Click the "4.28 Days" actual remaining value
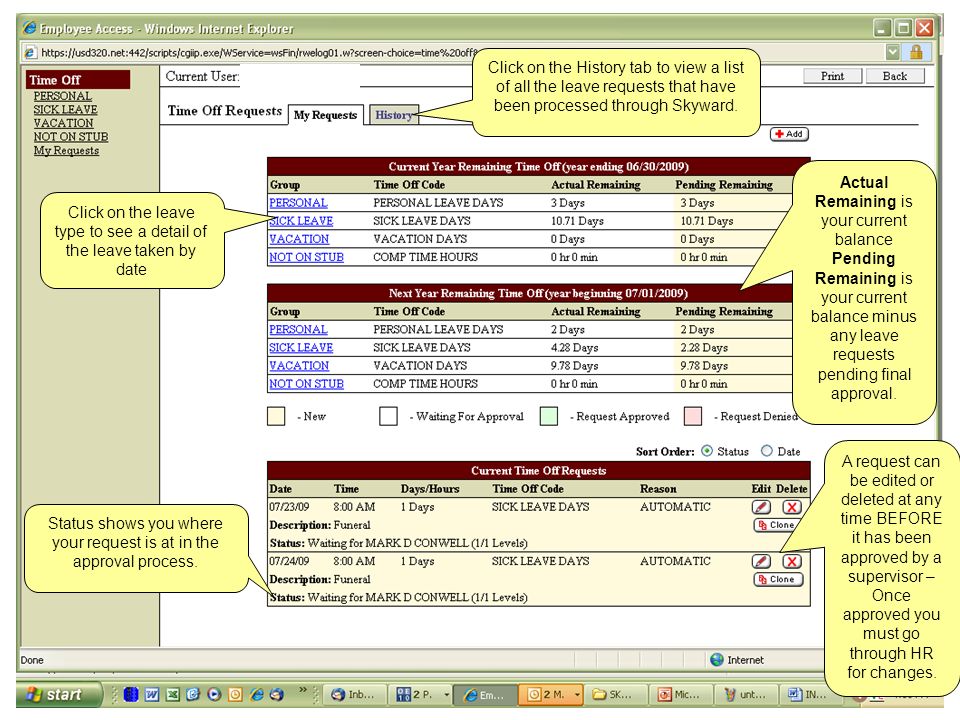Screen dimensions: 960x720 [574, 348]
